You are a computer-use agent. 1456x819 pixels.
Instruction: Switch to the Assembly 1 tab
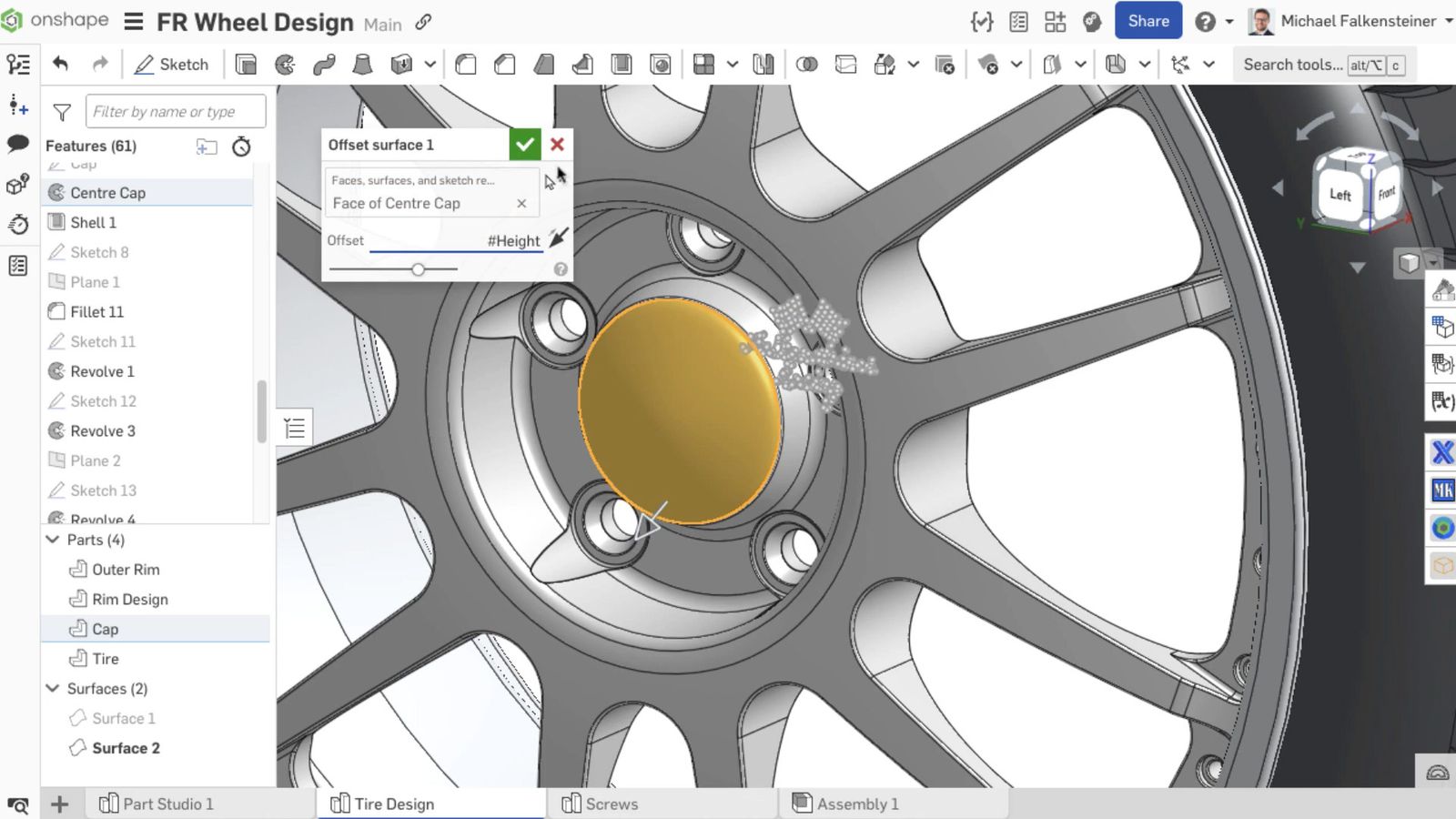[856, 804]
